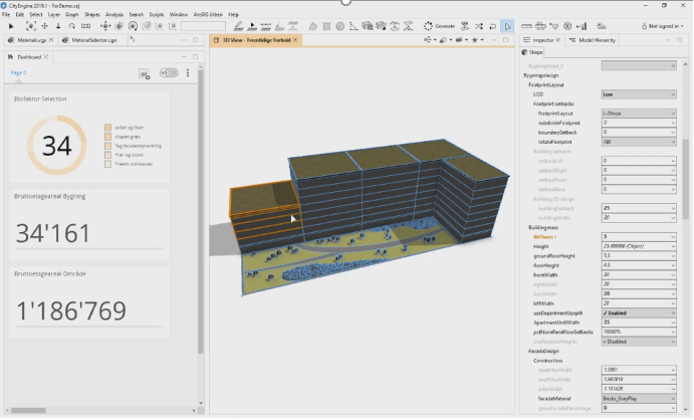694x420 pixels.
Task: Click the Generate models button
Action: tap(442, 26)
